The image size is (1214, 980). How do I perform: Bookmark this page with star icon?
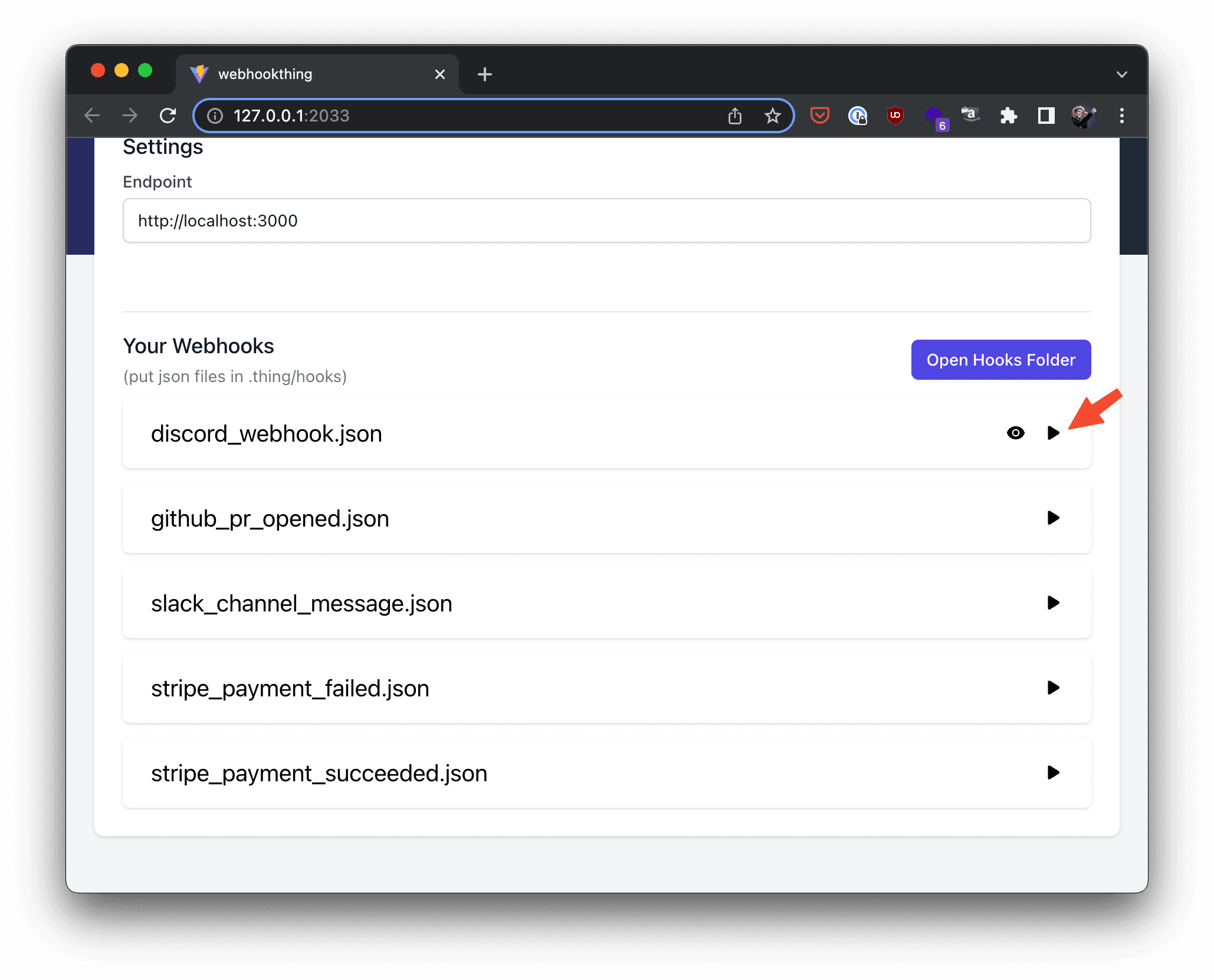tap(772, 116)
